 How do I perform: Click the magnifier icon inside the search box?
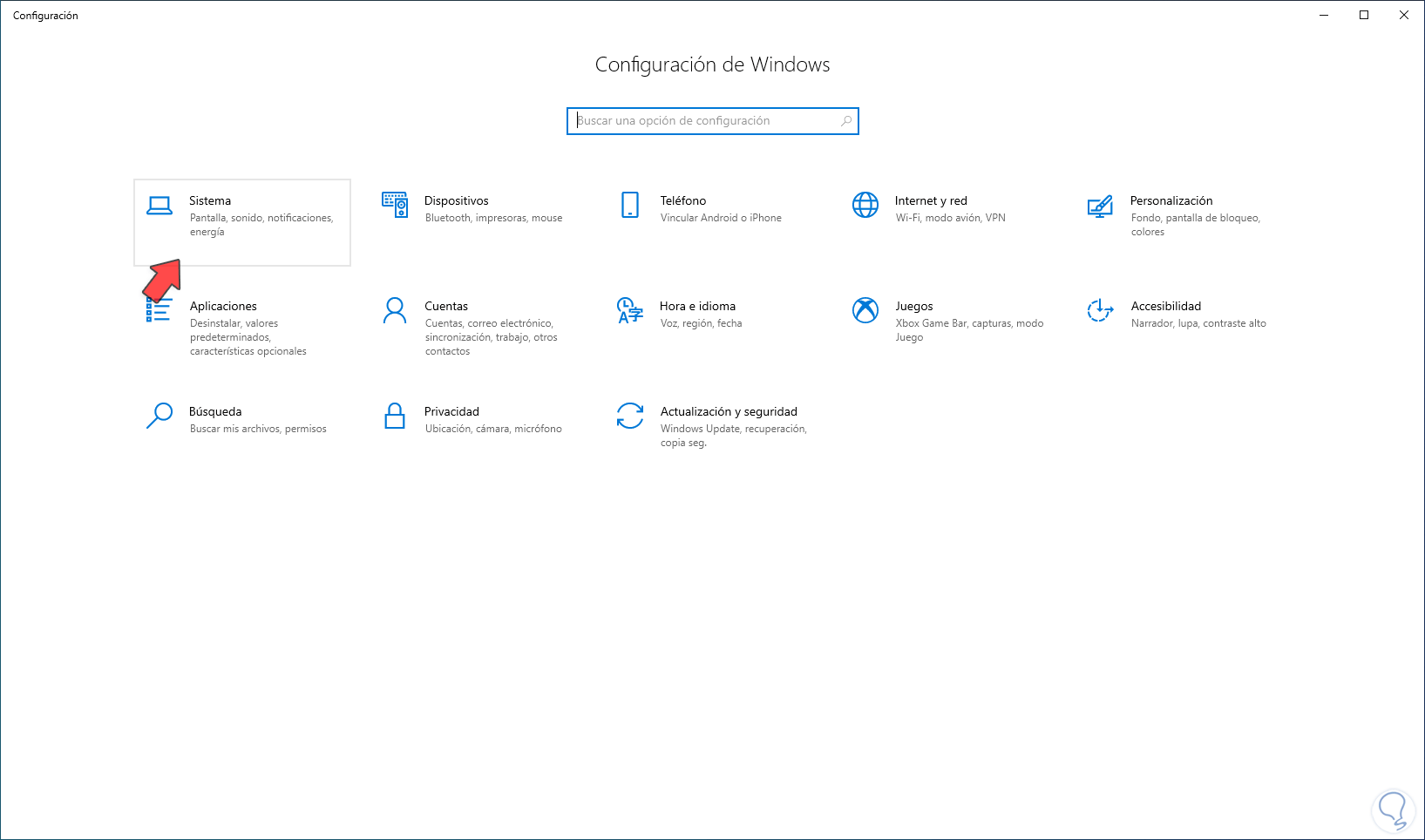click(845, 121)
